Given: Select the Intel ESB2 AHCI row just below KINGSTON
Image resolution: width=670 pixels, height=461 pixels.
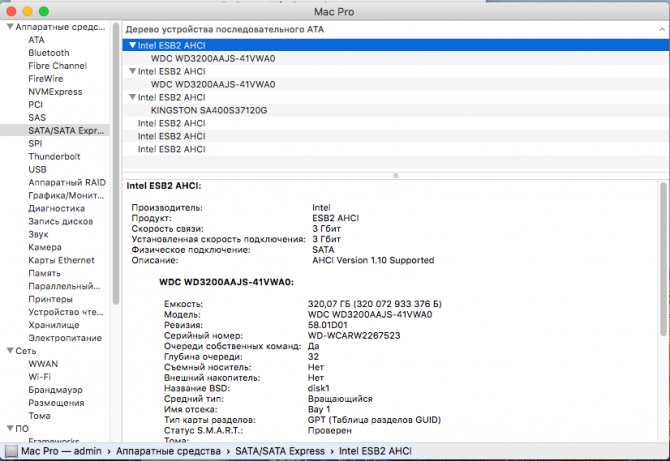Looking at the screenshot, I should tap(396, 123).
